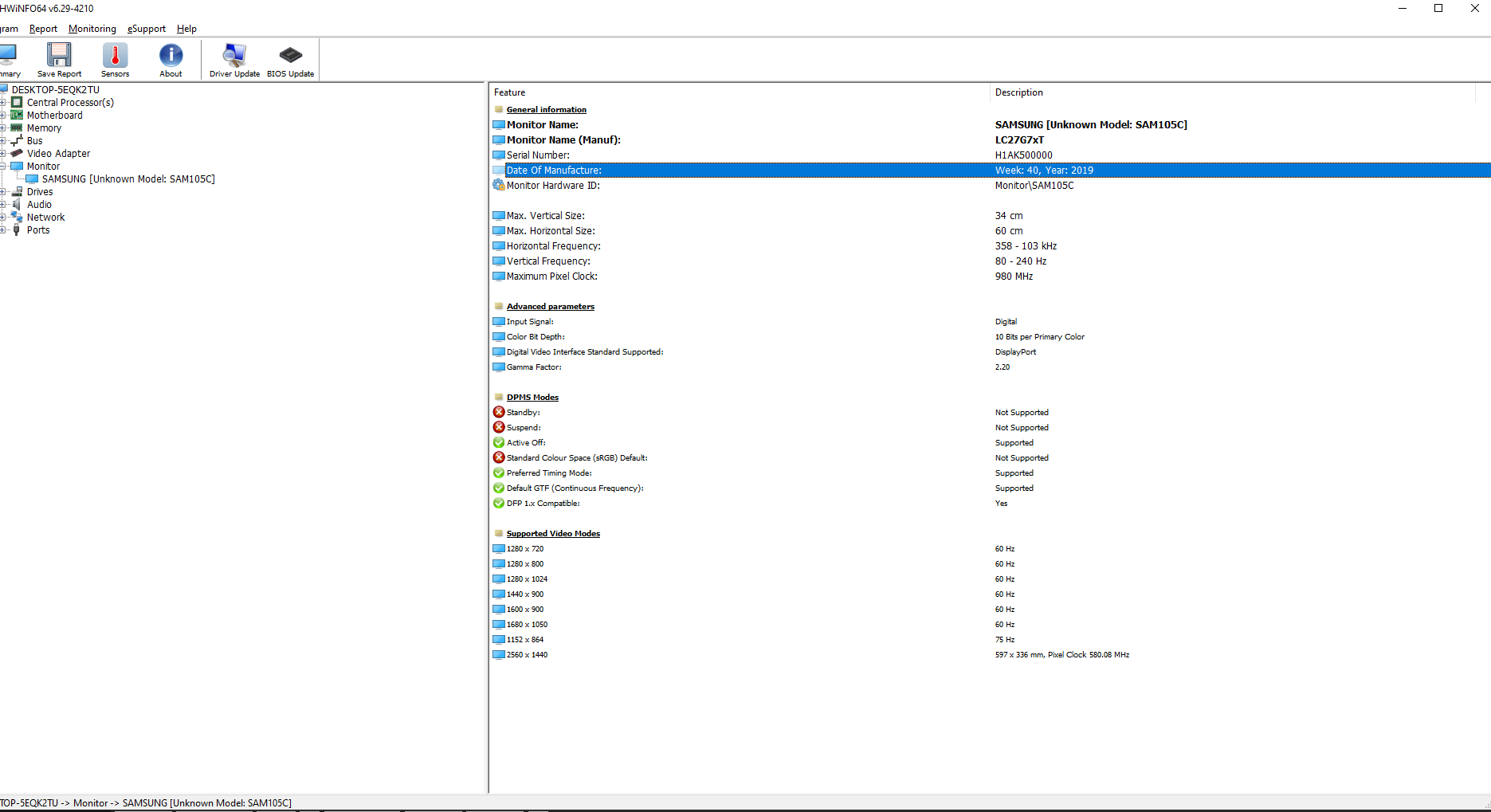
Task: Open the Save Report tool
Action: (59, 60)
